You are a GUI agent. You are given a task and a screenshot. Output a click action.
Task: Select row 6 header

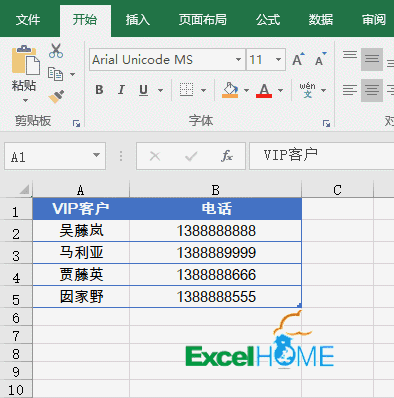tap(16, 317)
